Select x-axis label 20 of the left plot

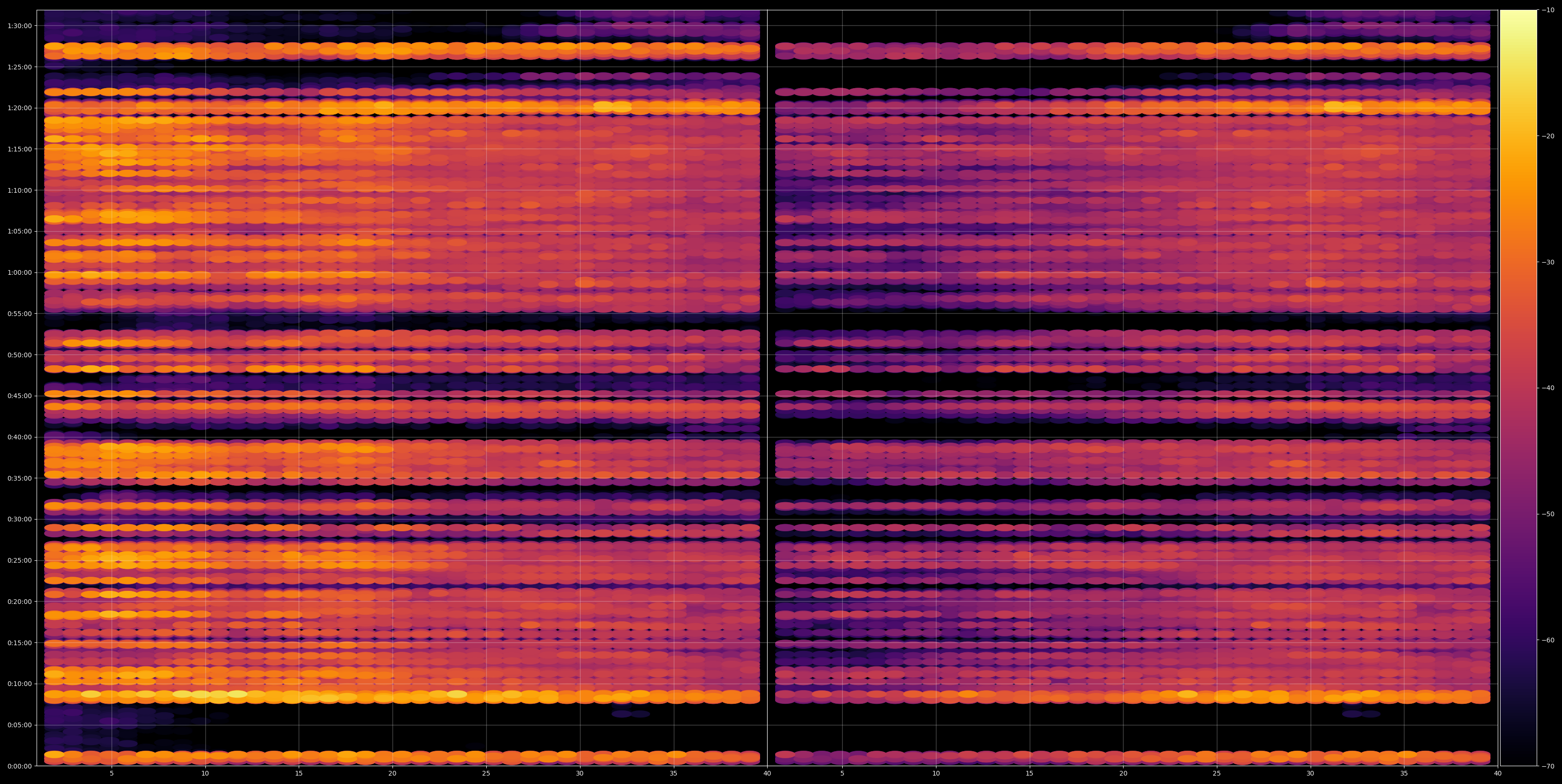[392, 774]
